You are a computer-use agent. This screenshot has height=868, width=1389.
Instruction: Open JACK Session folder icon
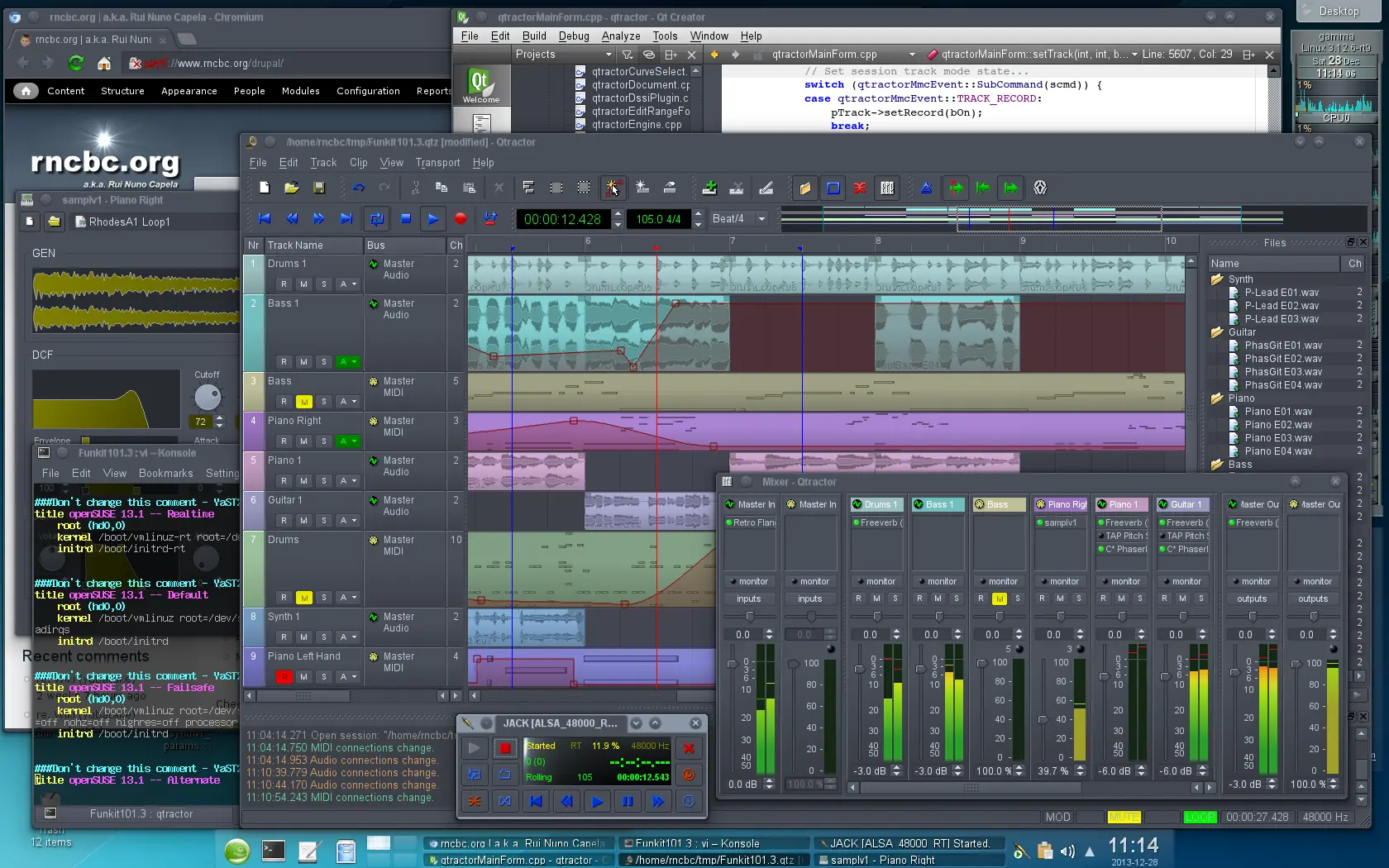coord(504,775)
